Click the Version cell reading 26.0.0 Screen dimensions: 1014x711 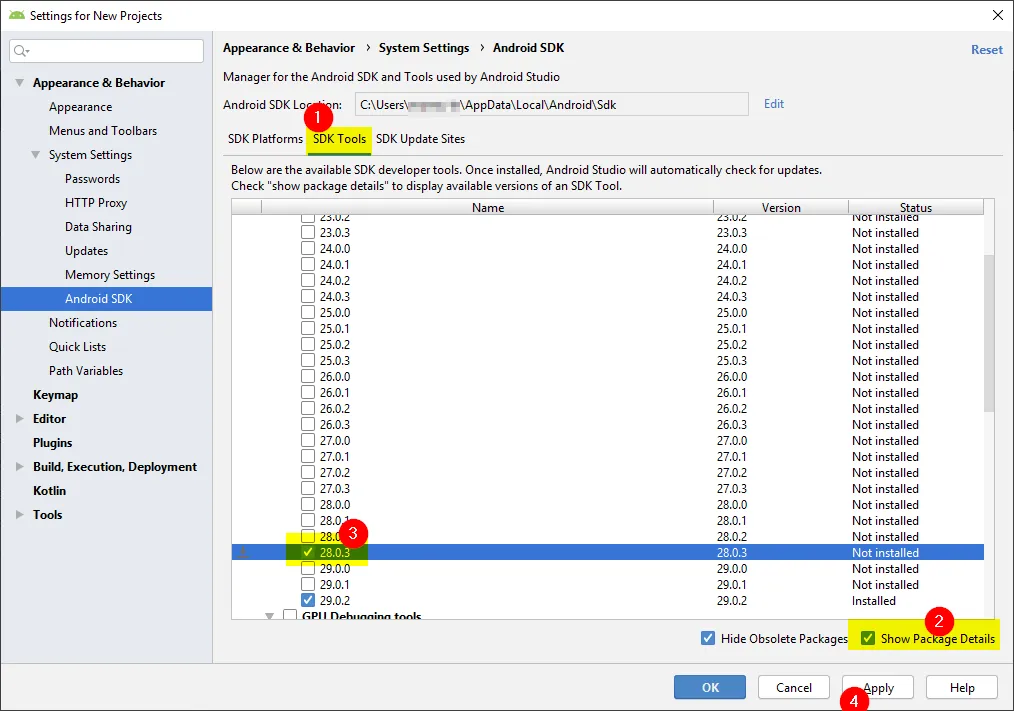click(732, 377)
